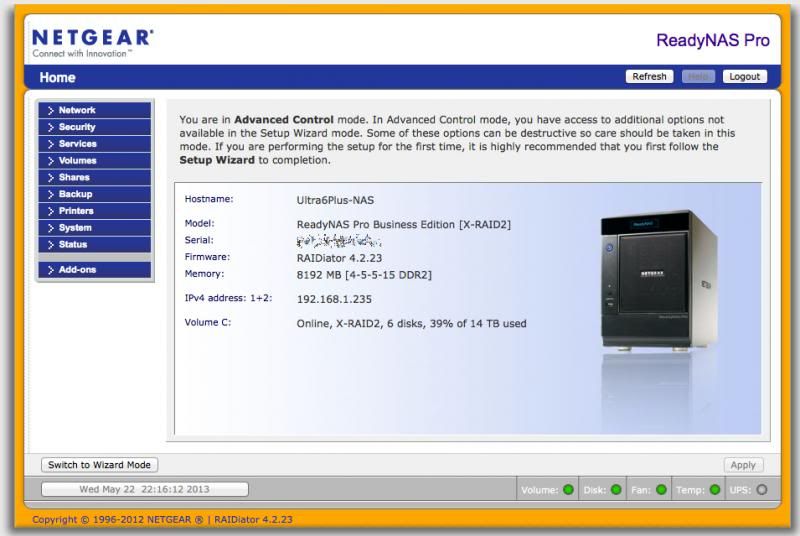Click the copyright footer text
Viewport: 800px width, 536px height.
coord(162,520)
